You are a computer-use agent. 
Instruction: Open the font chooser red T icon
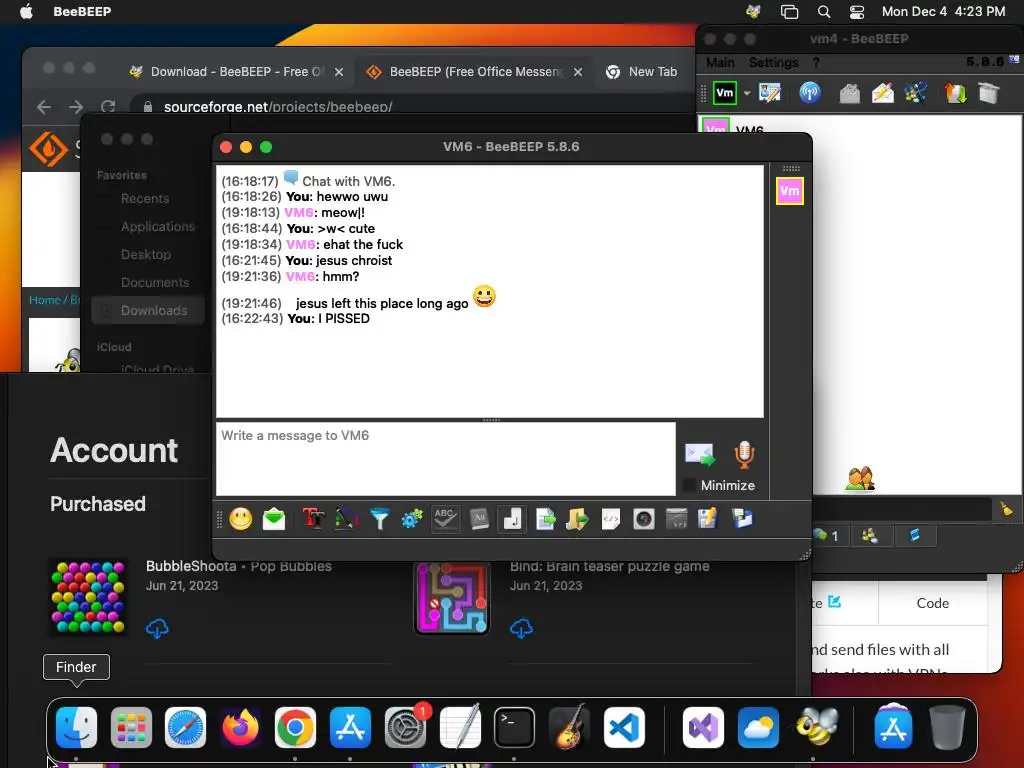click(x=313, y=519)
